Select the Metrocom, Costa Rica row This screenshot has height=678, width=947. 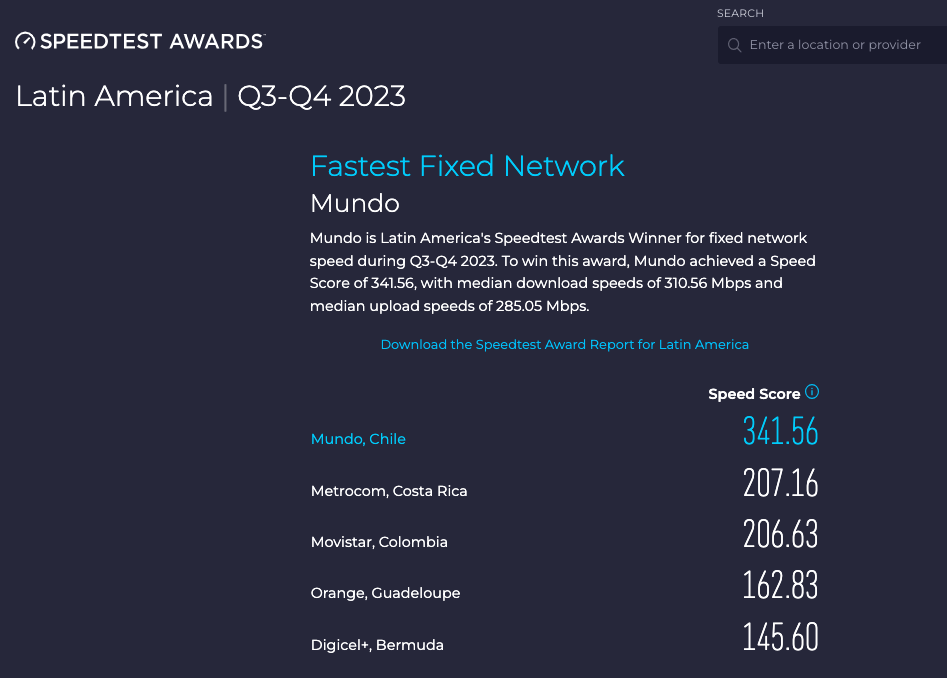(565, 484)
